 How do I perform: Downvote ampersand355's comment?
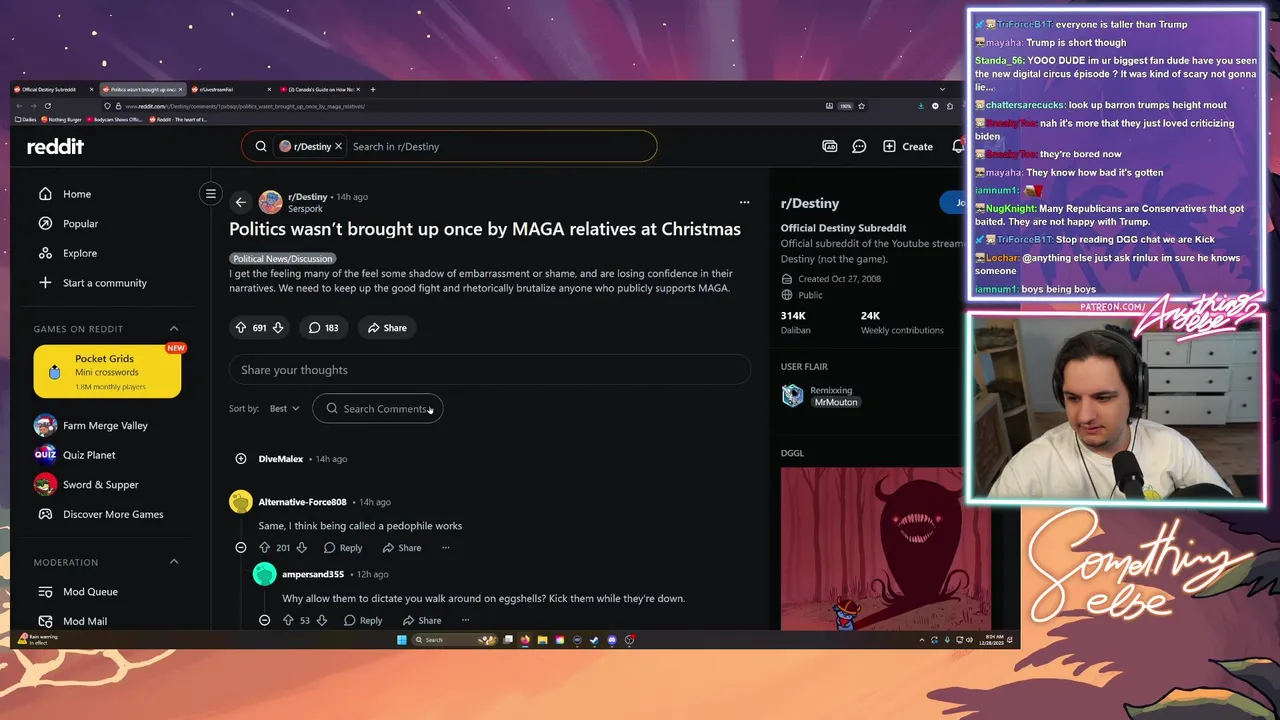click(321, 620)
